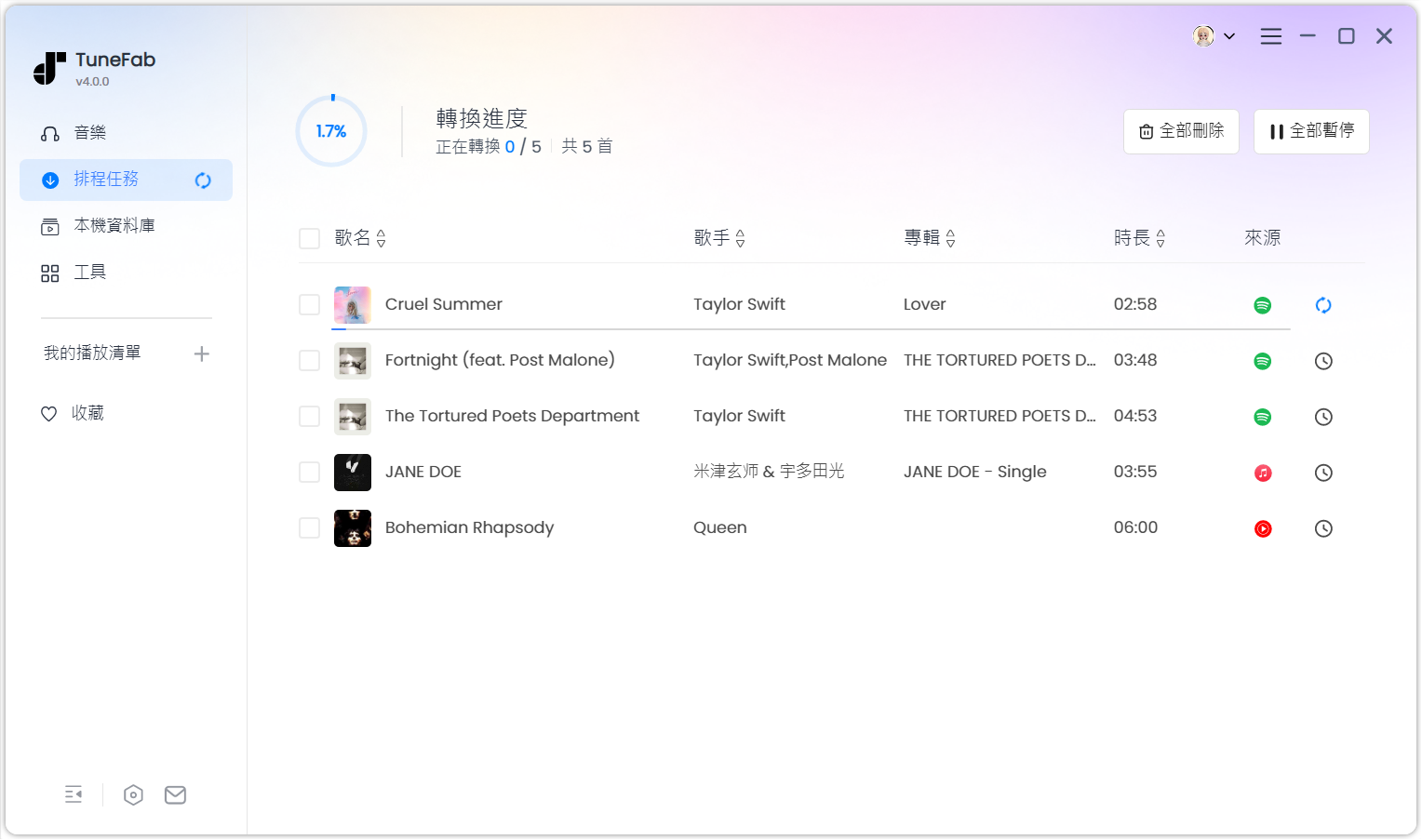Open the 音樂 section in the sidebar
The width and height of the screenshot is (1422, 840).
[89, 132]
